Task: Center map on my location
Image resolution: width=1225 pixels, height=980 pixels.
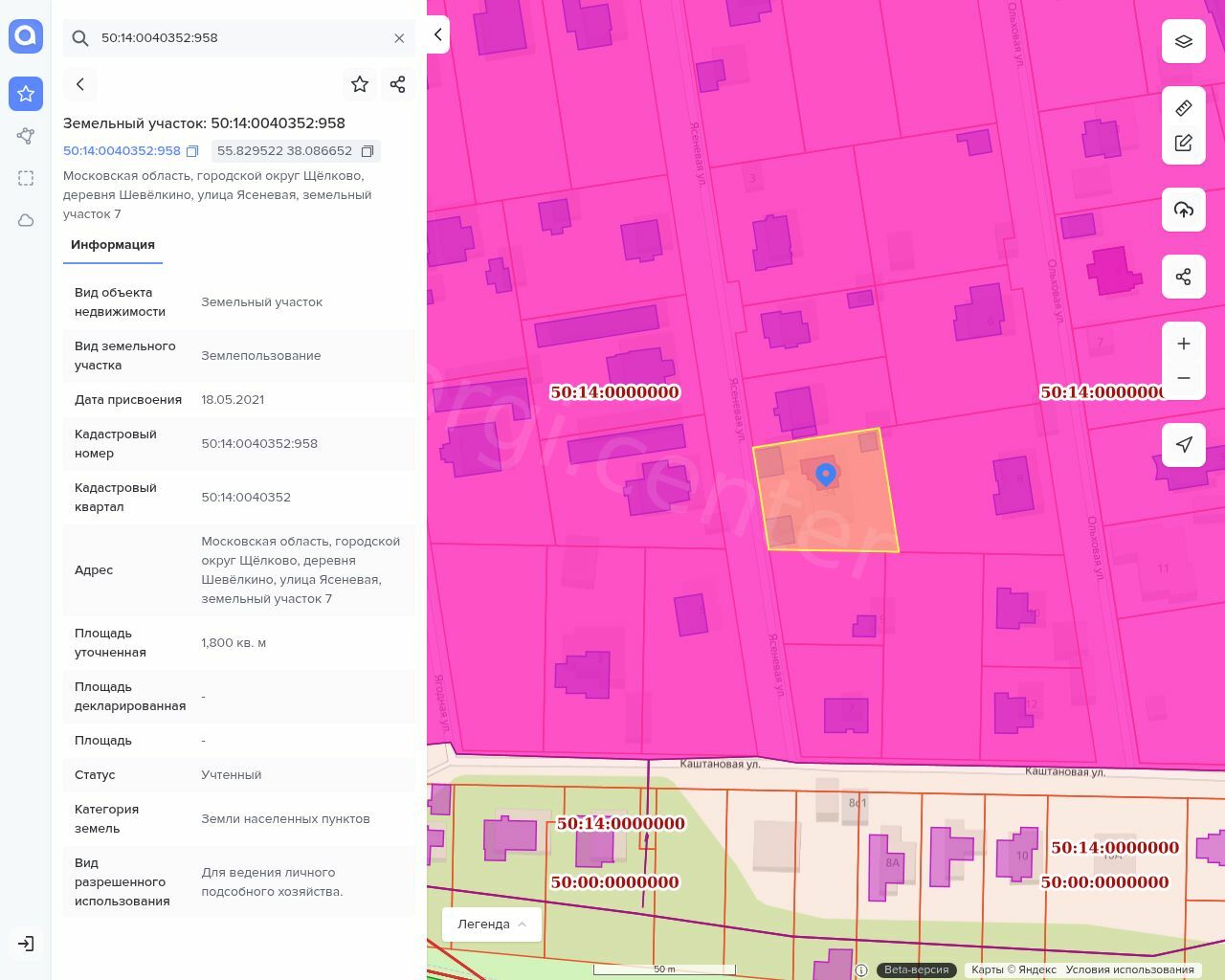Action: click(x=1184, y=444)
